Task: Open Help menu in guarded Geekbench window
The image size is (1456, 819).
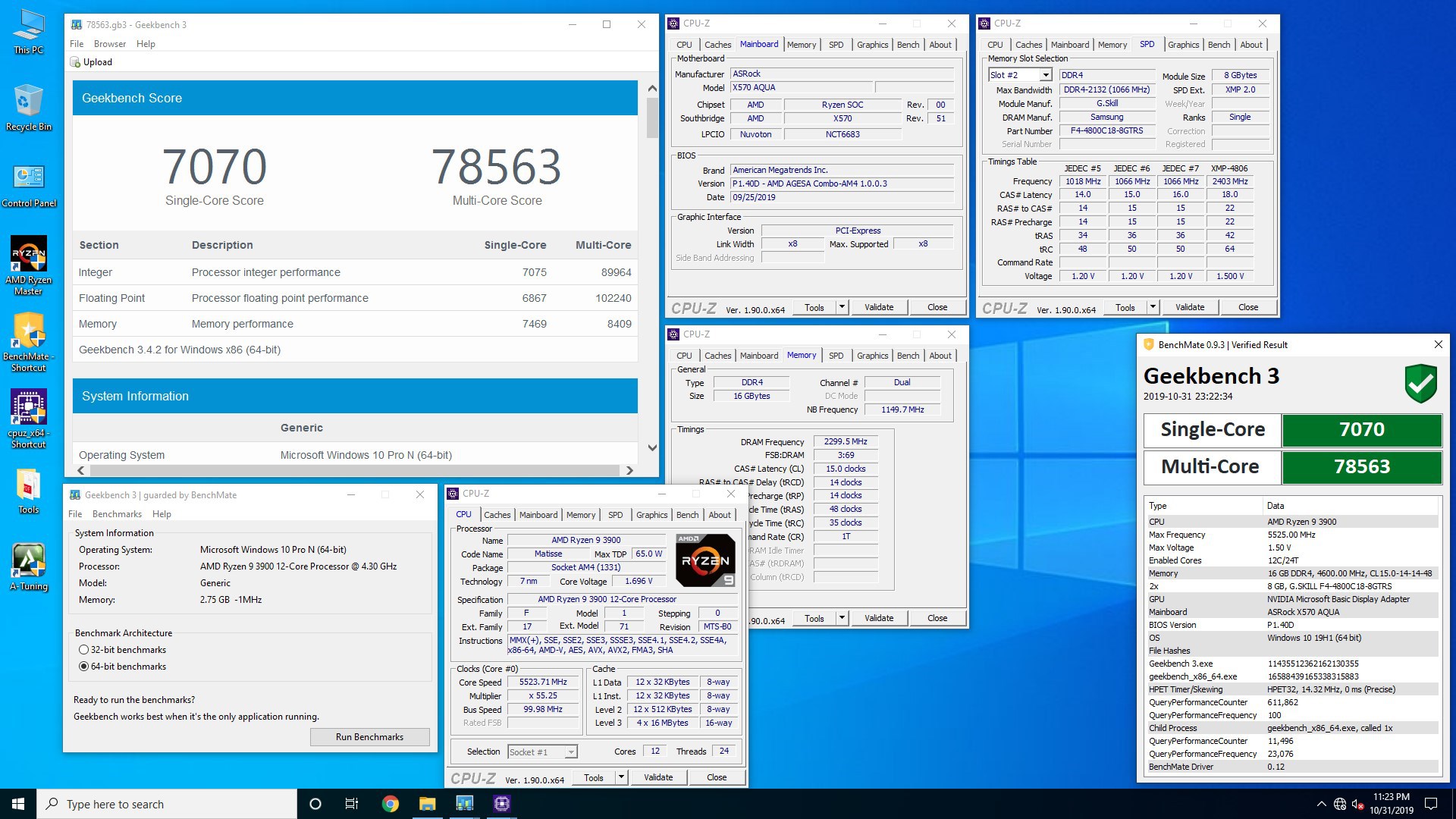Action: point(162,514)
